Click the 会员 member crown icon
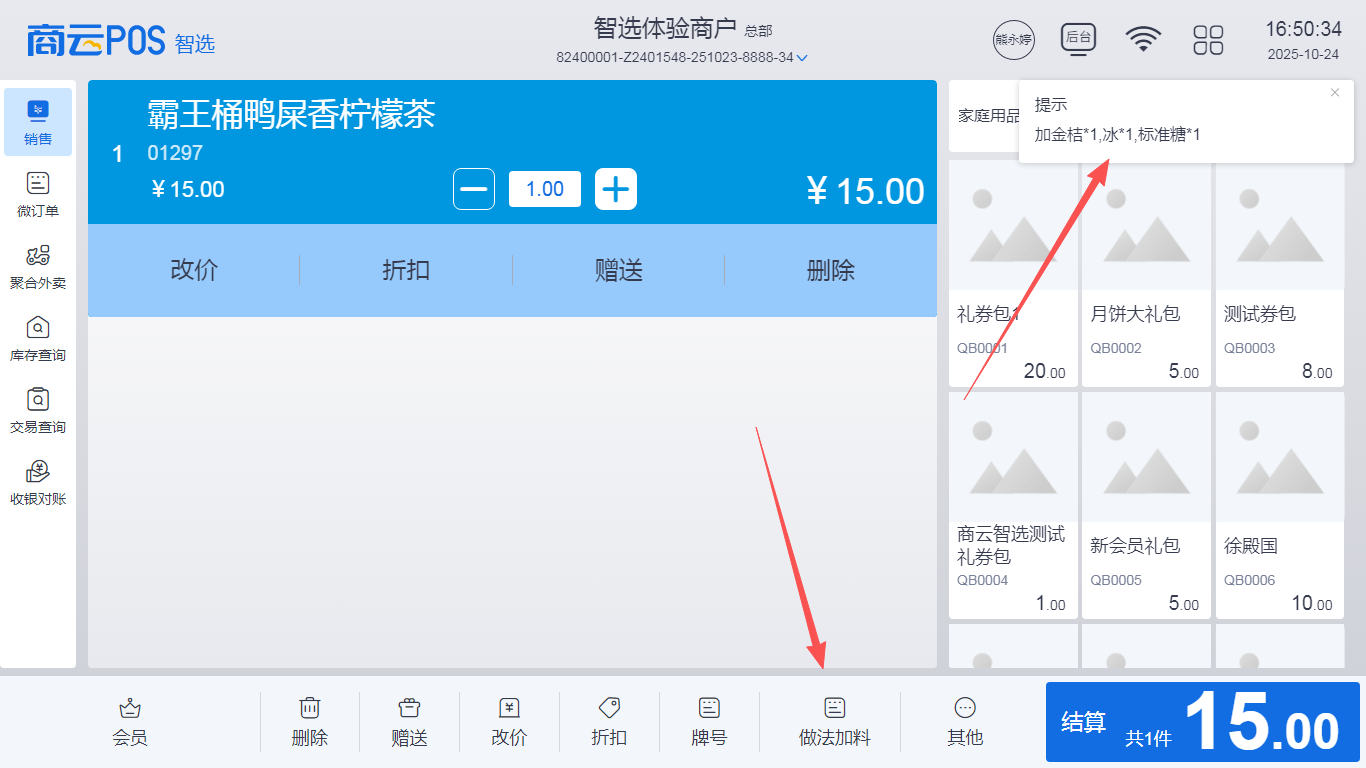The width and height of the screenshot is (1366, 768). click(x=130, y=709)
